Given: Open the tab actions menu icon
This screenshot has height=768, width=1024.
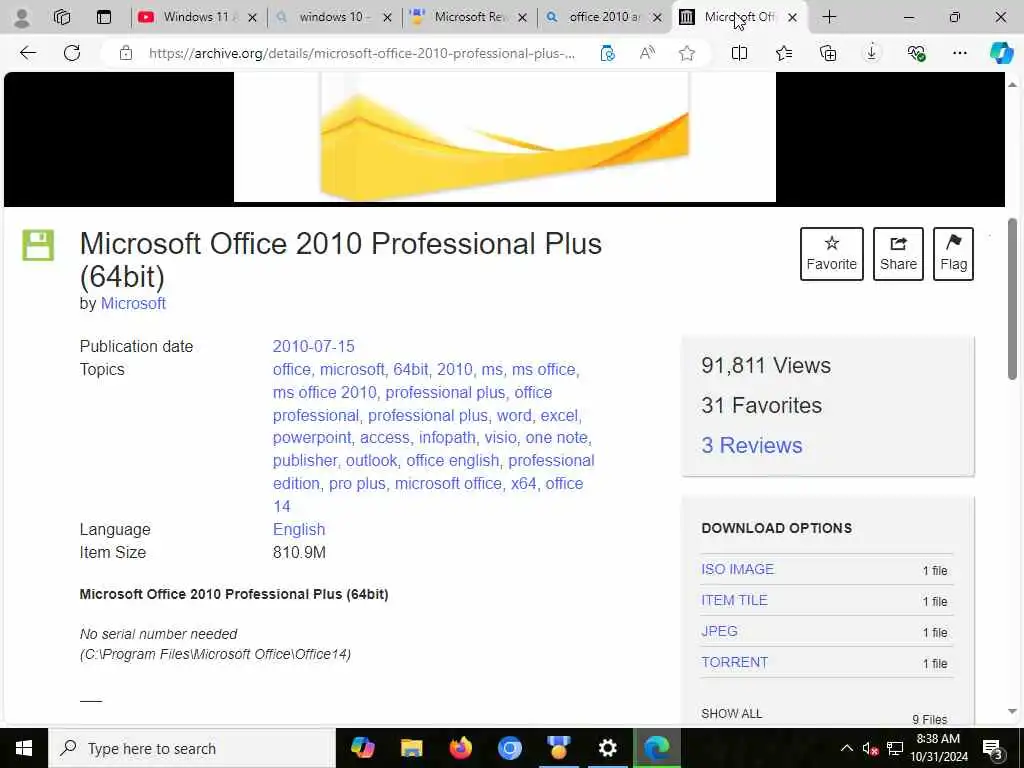Looking at the screenshot, I should [x=104, y=18].
